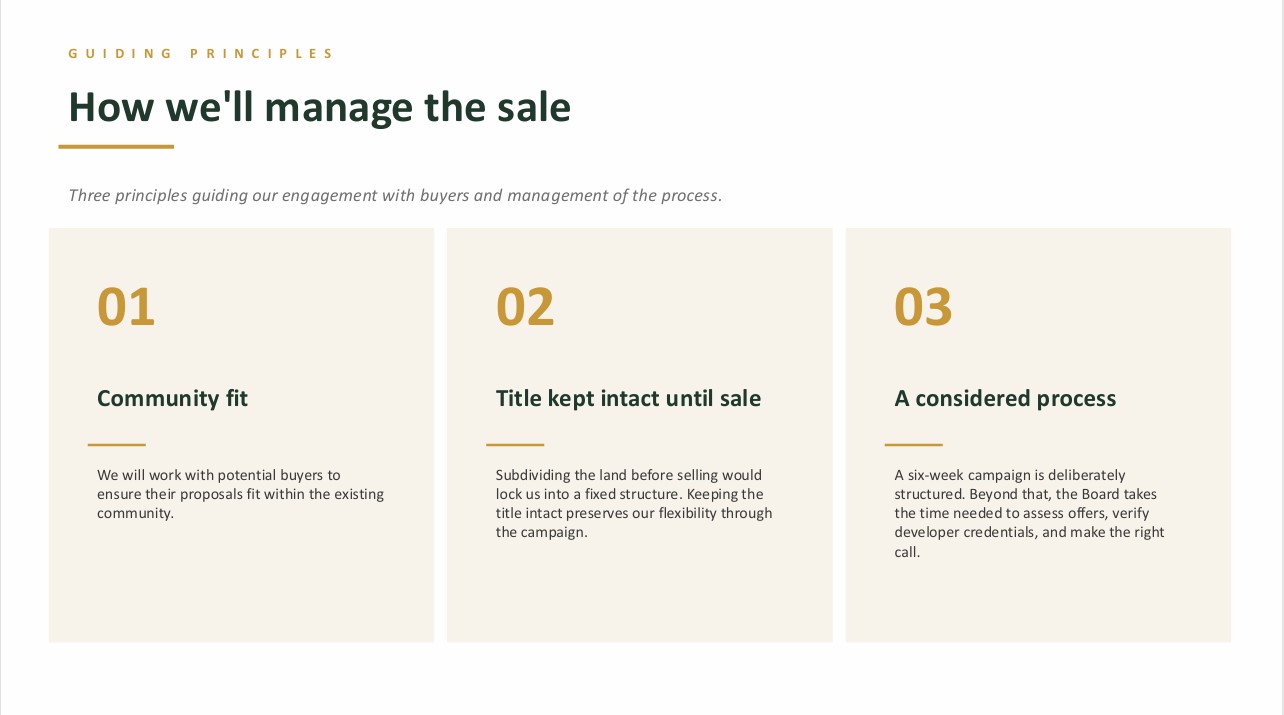
Task: Select the gold divider under 'Title kept intact'
Action: click(x=515, y=445)
